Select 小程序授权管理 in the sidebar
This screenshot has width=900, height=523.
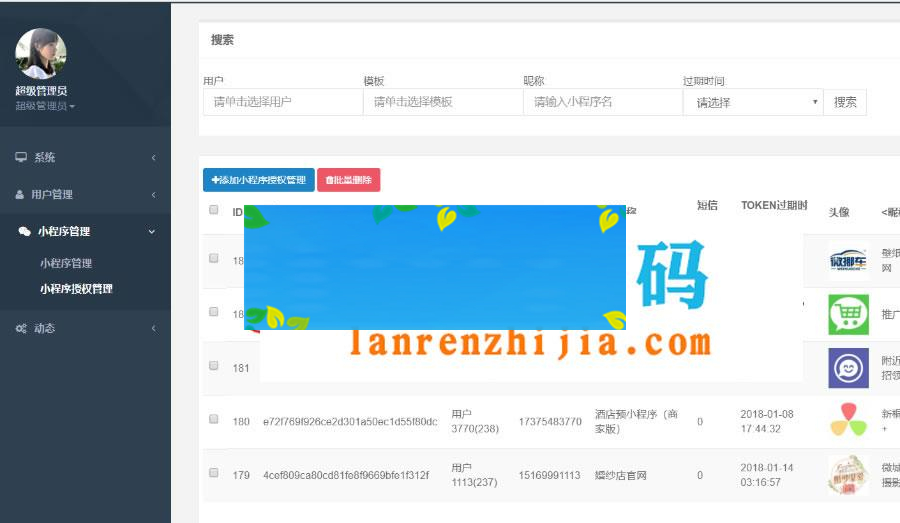coord(76,288)
